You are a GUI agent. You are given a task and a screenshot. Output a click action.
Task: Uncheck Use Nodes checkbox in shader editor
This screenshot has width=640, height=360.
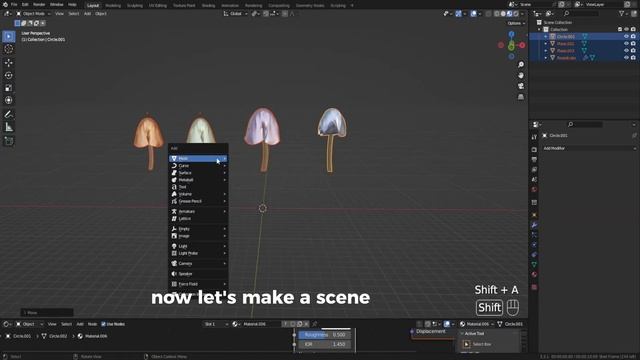(x=103, y=324)
